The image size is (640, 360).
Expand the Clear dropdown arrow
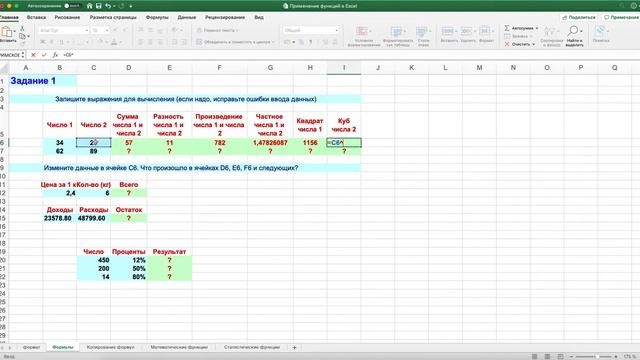(x=533, y=44)
